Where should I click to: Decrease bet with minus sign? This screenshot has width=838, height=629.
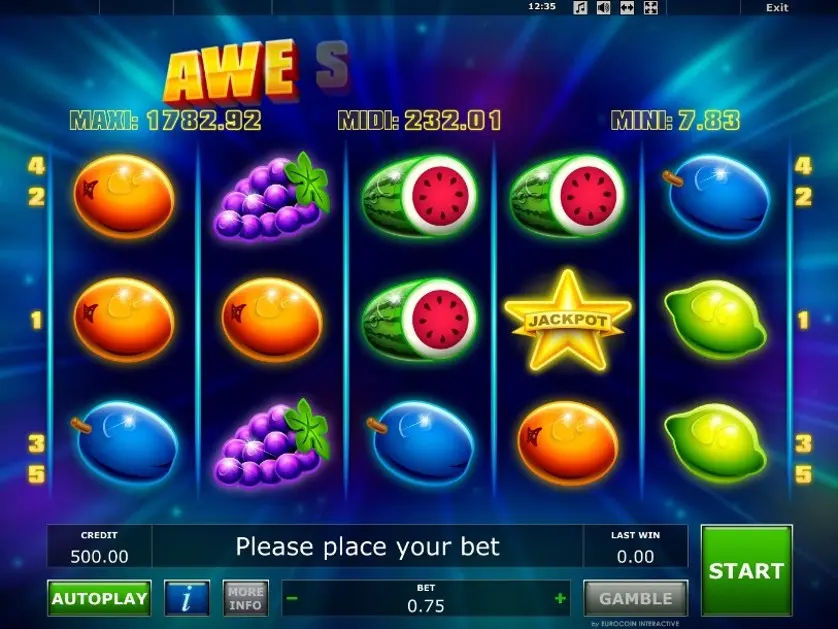click(x=292, y=598)
